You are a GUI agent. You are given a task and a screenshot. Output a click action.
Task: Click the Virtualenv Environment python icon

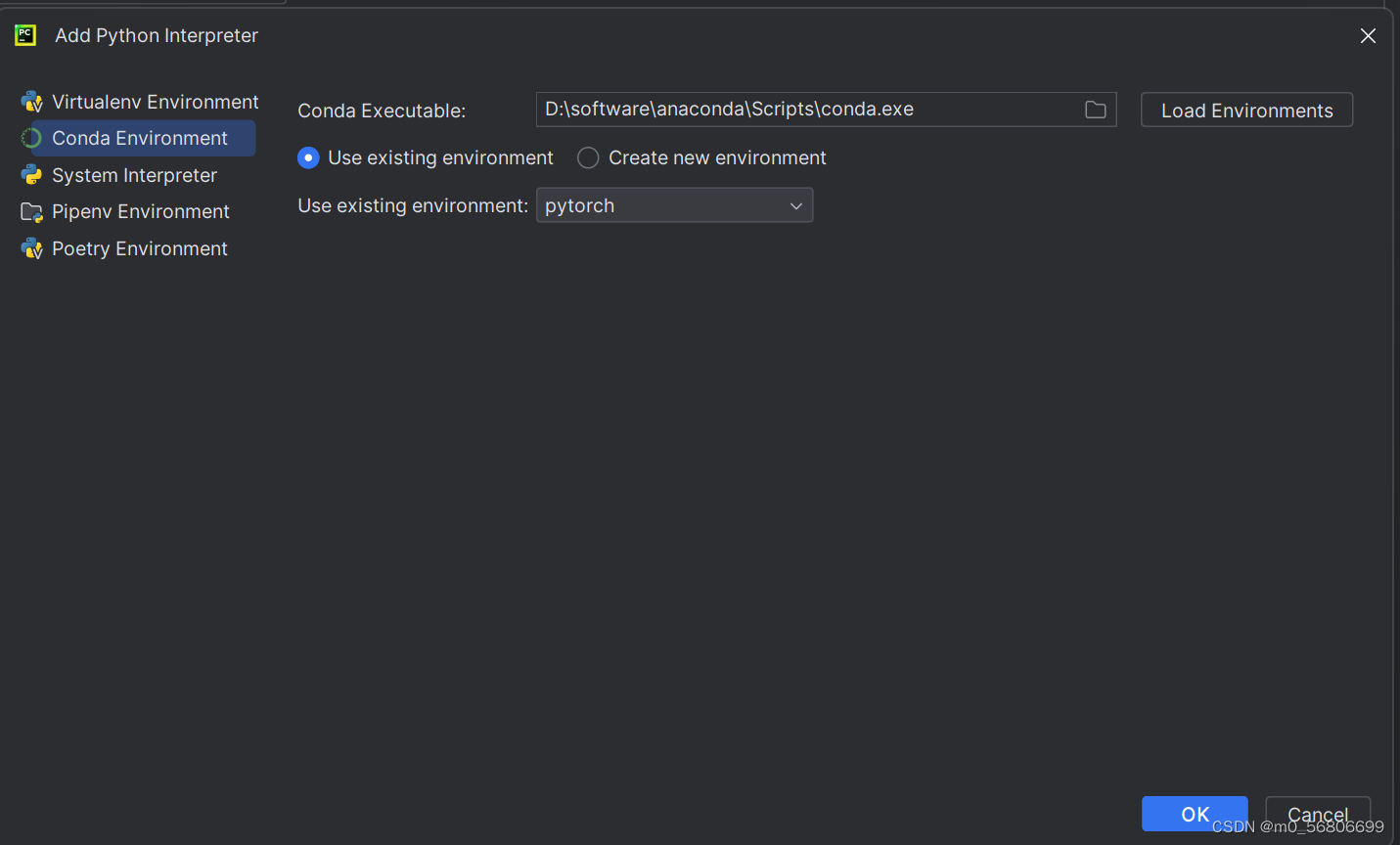[31, 102]
